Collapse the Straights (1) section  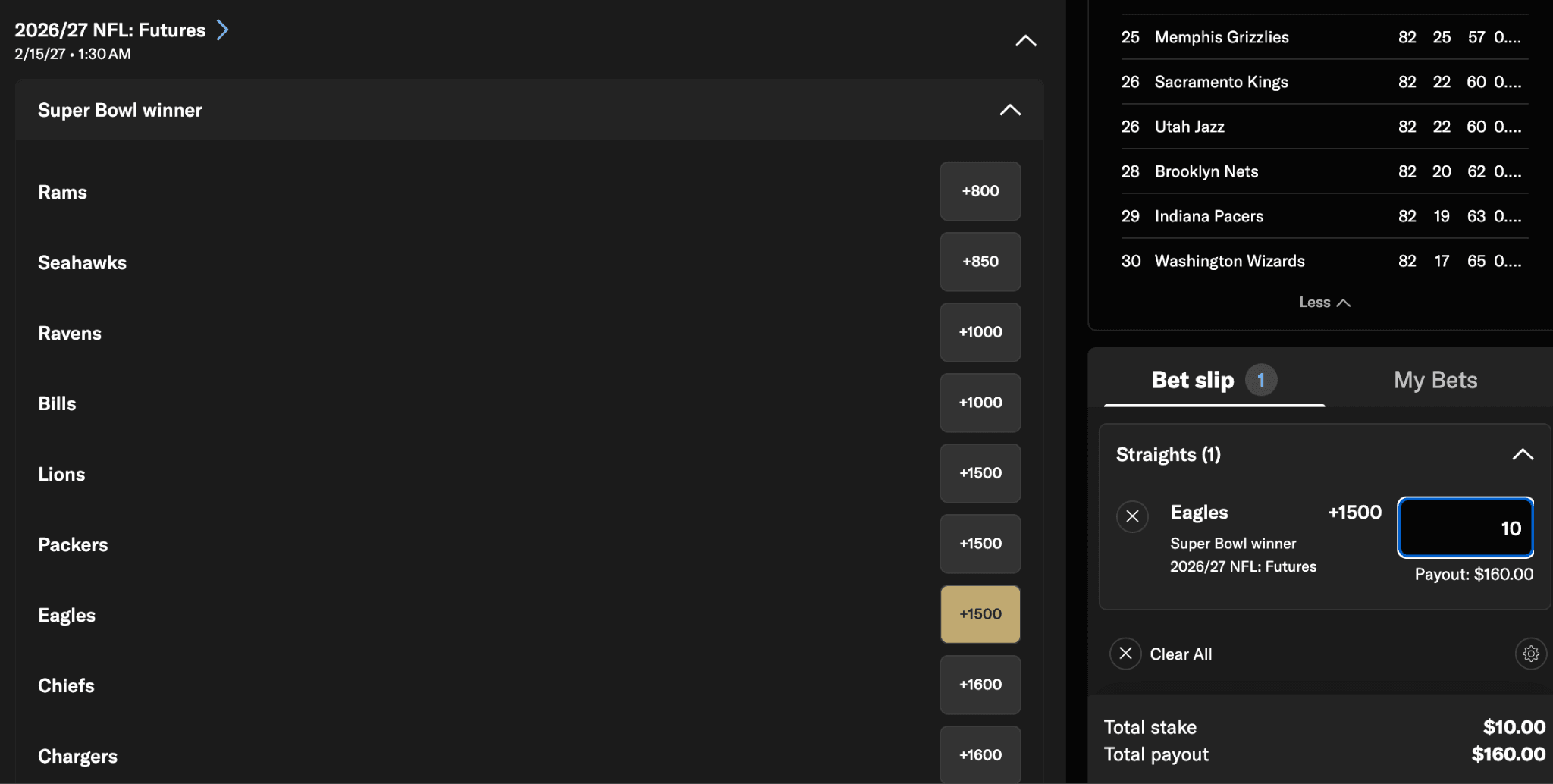point(1523,454)
